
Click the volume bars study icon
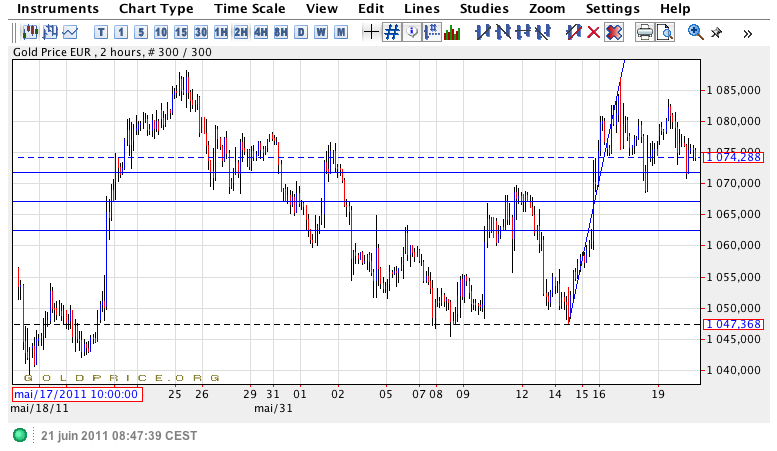[452, 32]
